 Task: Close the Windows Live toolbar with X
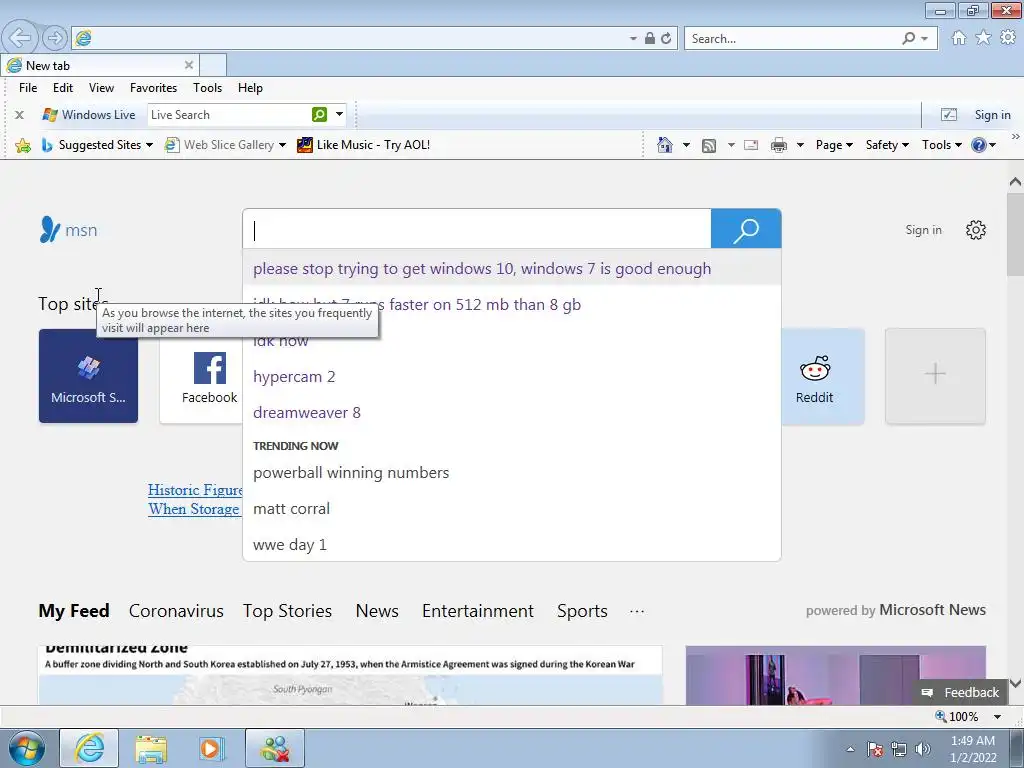(x=20, y=115)
